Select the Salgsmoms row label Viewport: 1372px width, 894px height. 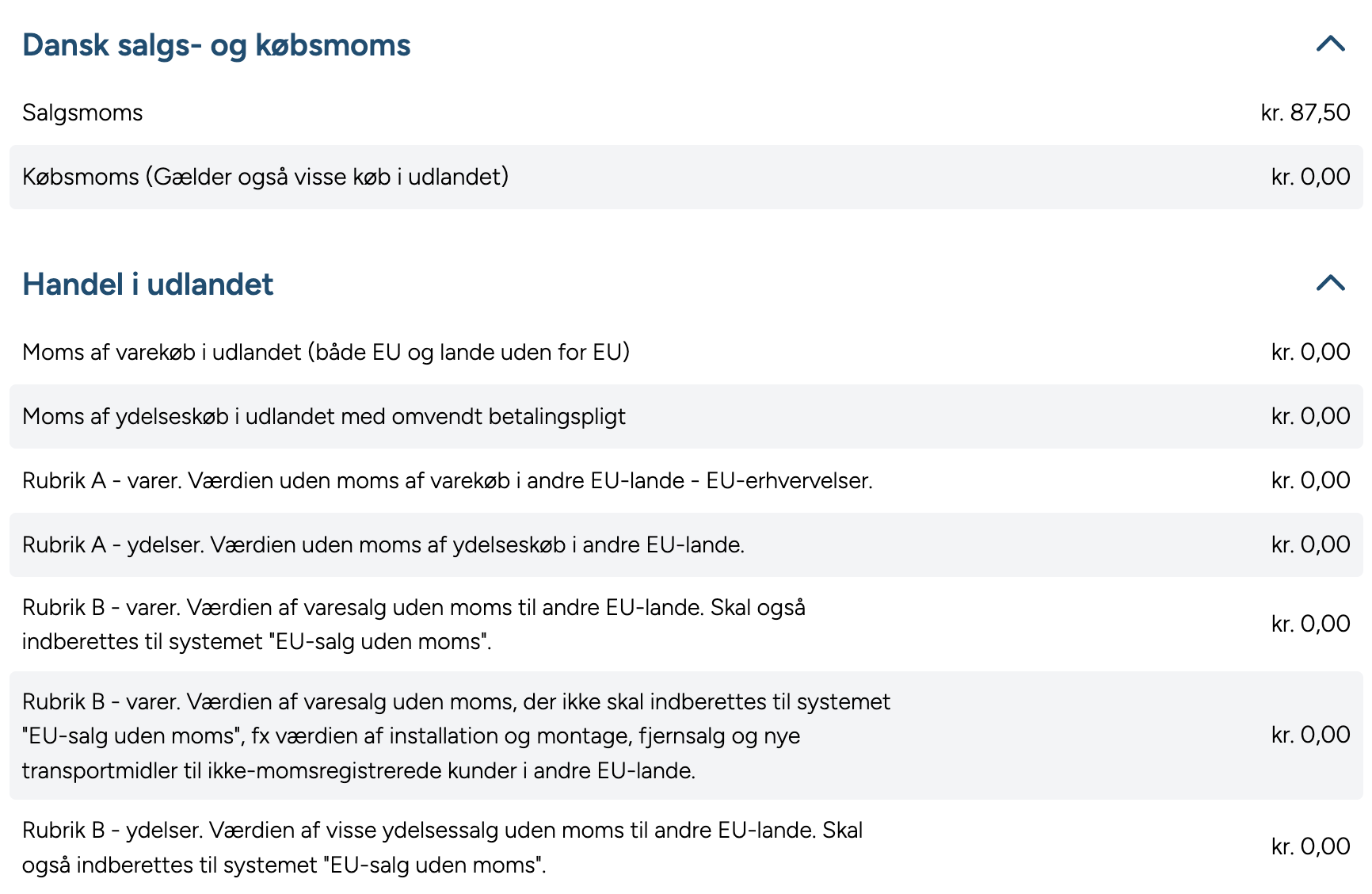[82, 113]
